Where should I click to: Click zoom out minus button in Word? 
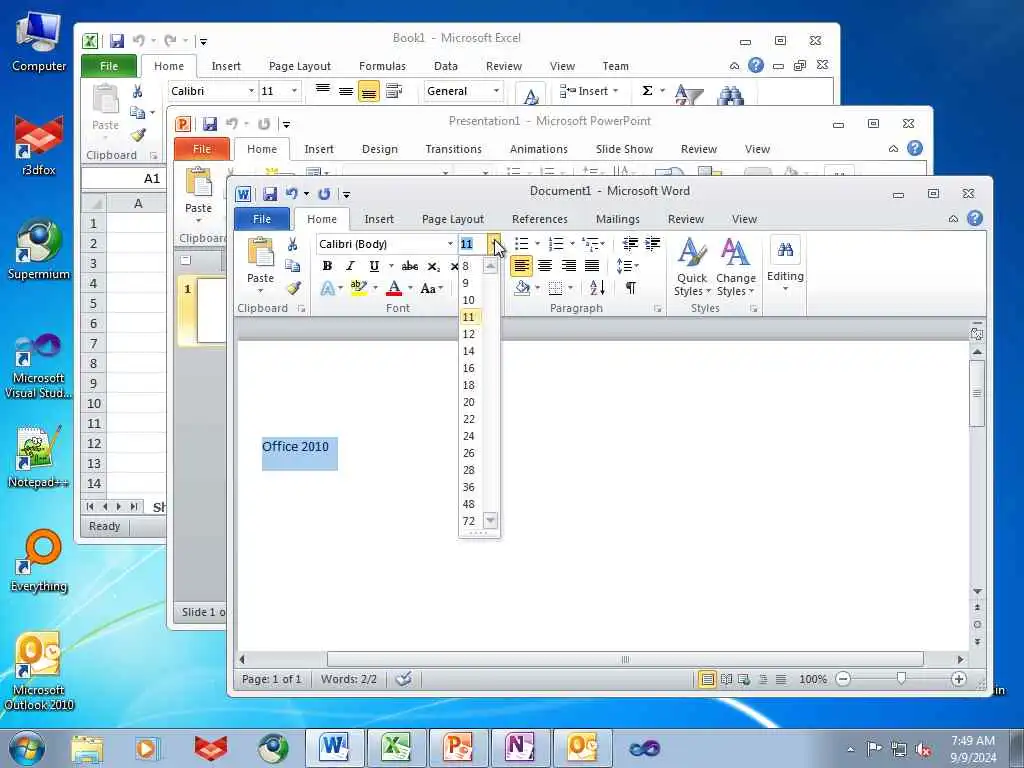click(x=843, y=679)
